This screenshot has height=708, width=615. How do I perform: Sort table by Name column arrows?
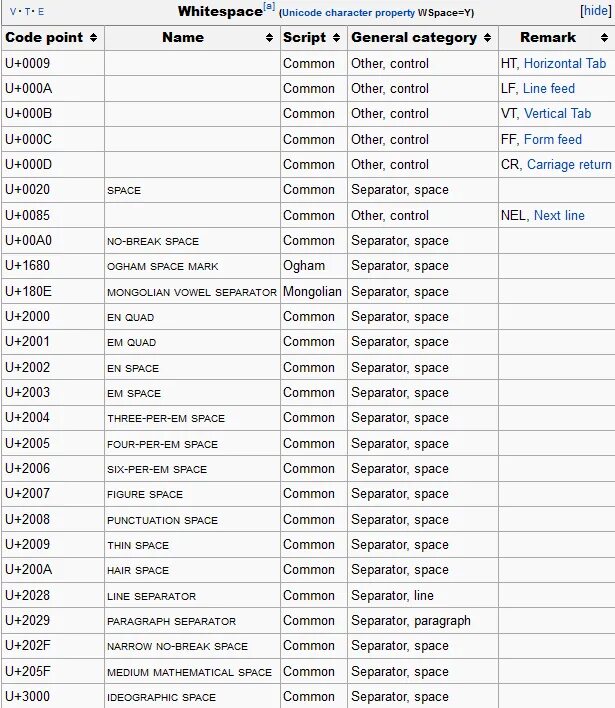pos(269,38)
